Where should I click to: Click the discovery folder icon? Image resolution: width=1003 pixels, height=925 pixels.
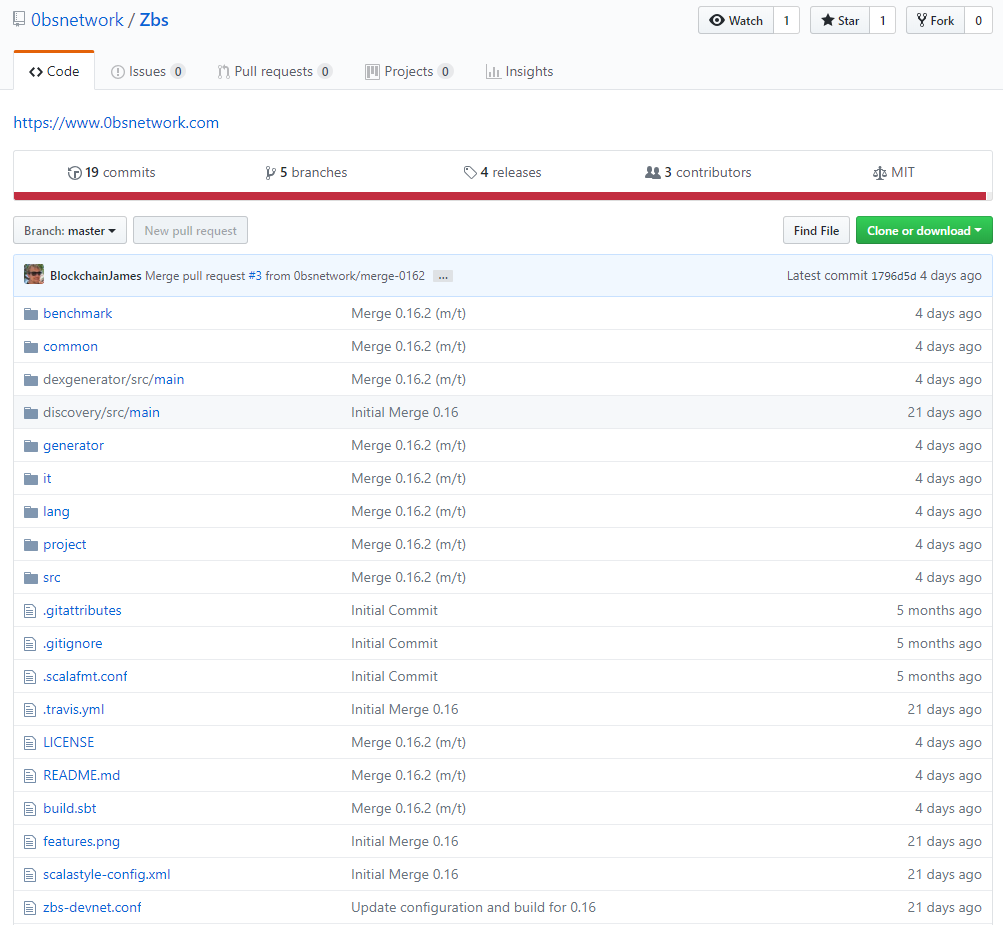click(31, 413)
